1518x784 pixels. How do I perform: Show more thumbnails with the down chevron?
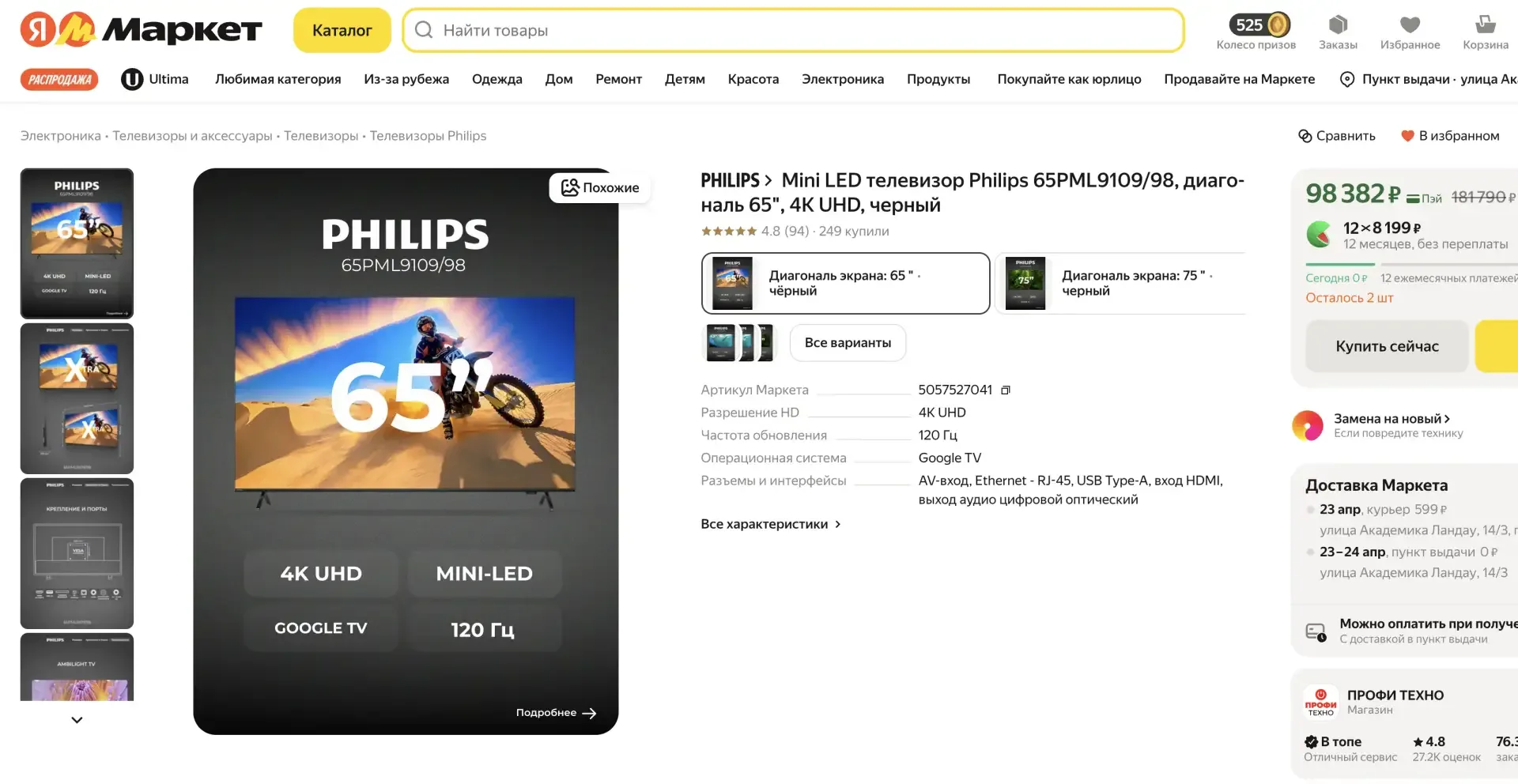coord(77,720)
